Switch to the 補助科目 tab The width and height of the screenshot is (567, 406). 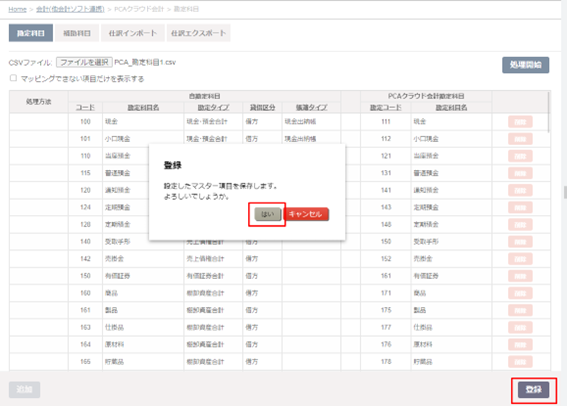coord(77,33)
